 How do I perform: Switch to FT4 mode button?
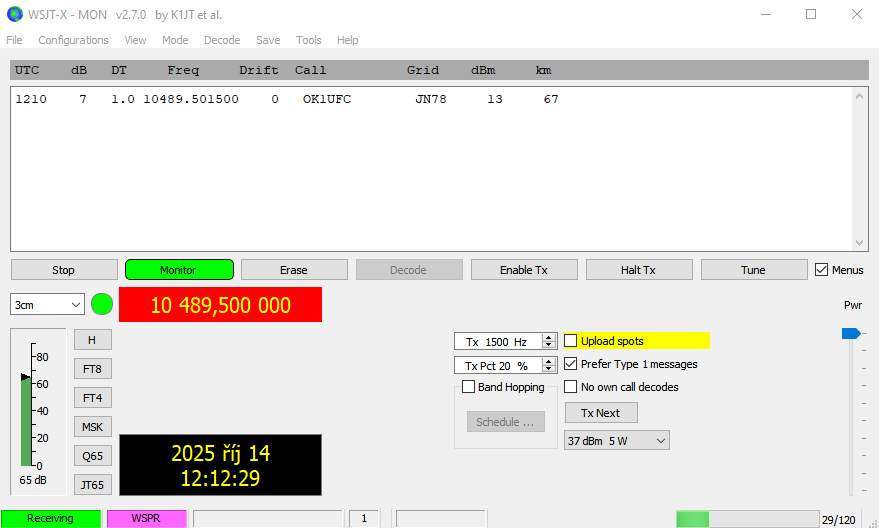click(x=92, y=398)
